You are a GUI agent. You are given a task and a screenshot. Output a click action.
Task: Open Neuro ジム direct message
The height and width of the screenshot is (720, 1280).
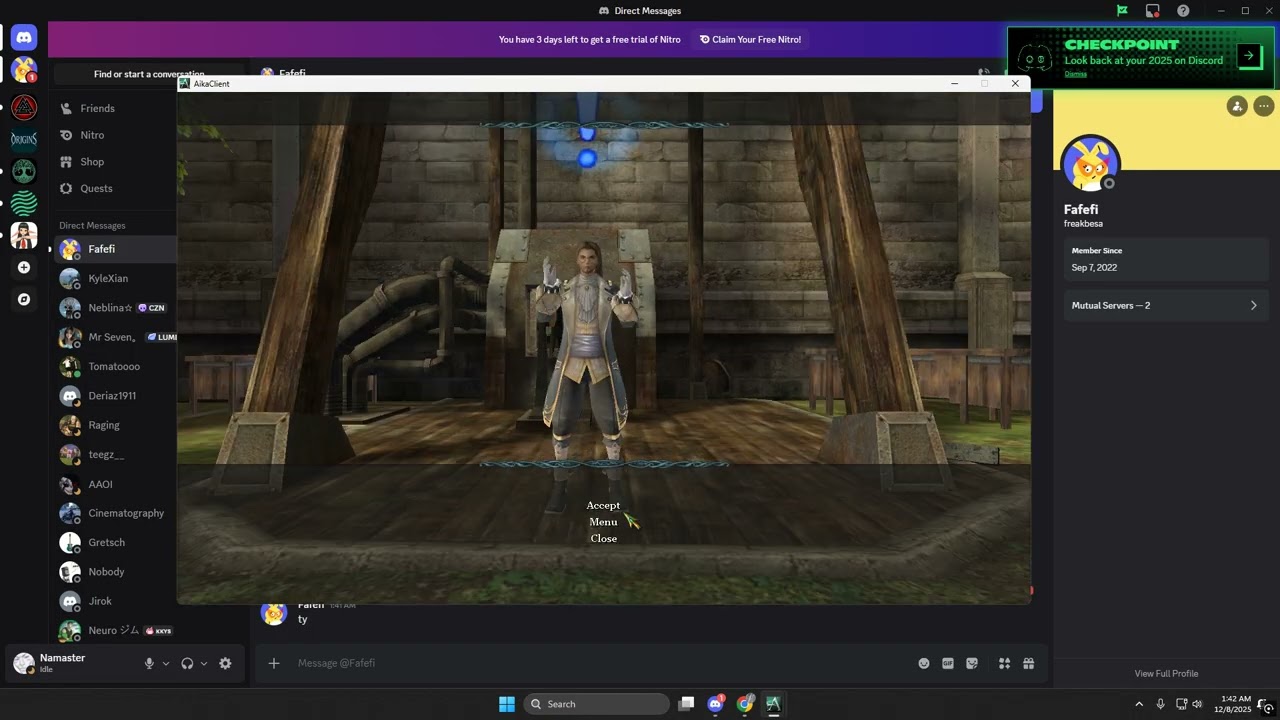(x=115, y=630)
